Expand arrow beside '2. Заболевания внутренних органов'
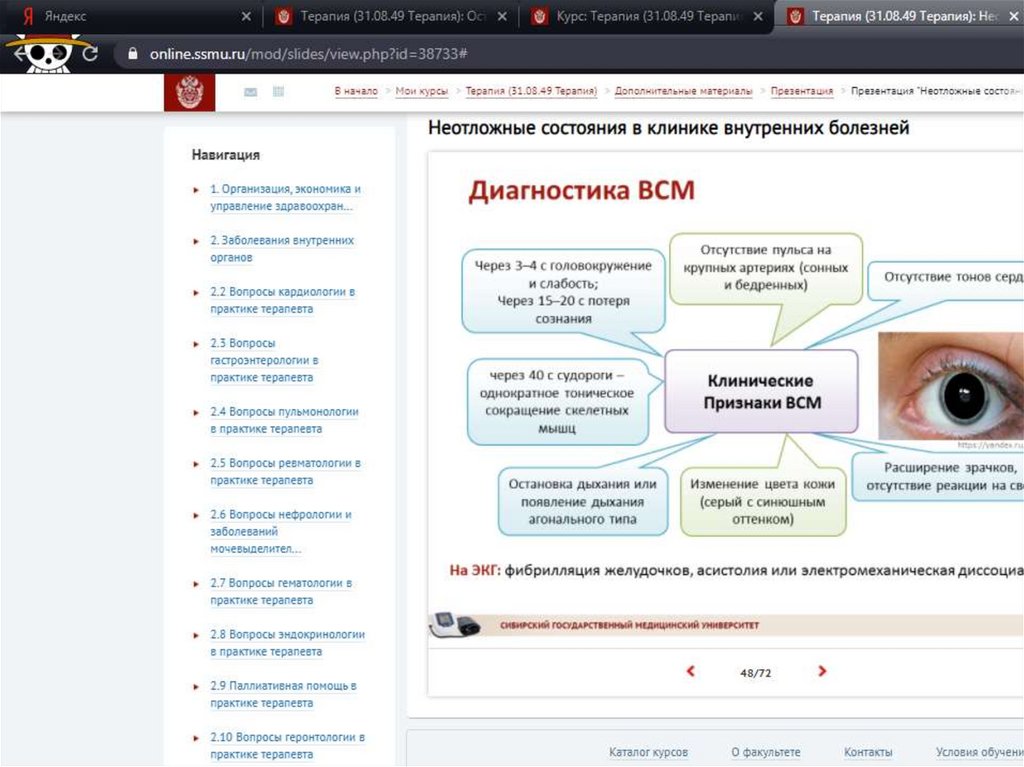Viewport: 1024px width, 767px height. [196, 241]
